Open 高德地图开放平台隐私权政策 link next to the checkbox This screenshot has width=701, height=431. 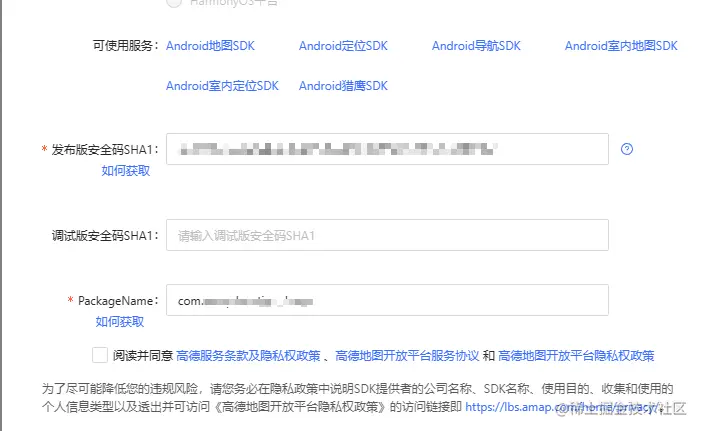[576, 355]
